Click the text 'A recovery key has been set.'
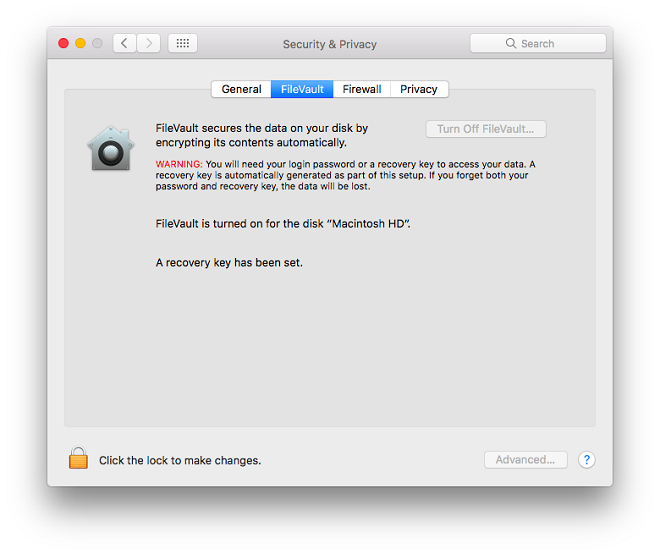Screen dimensions: 660x554 pos(229,263)
